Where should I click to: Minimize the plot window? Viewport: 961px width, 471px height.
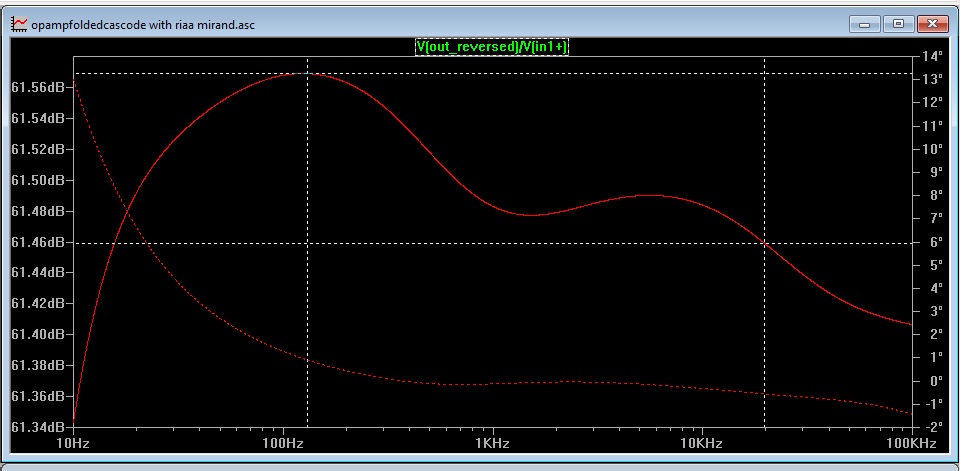tap(865, 25)
